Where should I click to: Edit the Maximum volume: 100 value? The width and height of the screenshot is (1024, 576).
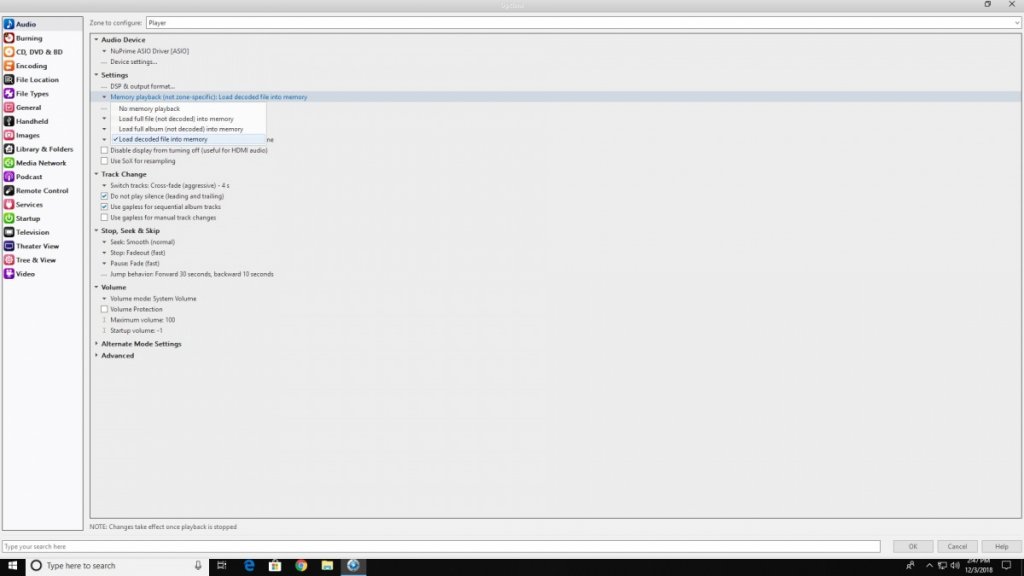tap(142, 320)
